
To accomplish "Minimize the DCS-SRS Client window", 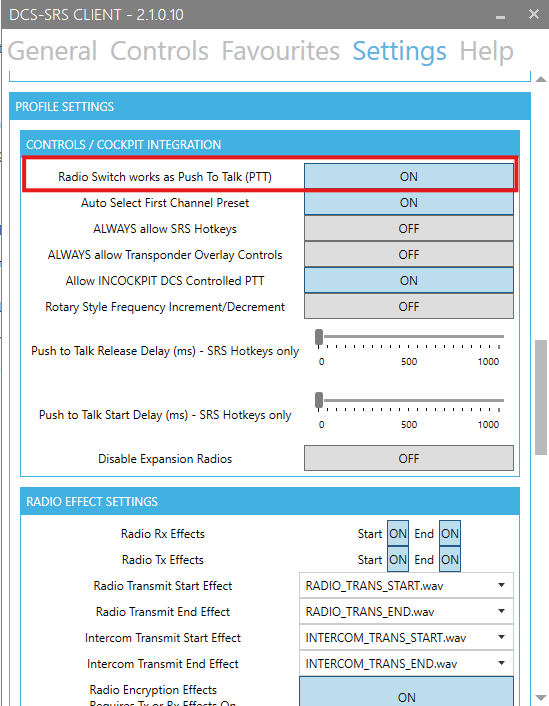I will pos(500,15).
